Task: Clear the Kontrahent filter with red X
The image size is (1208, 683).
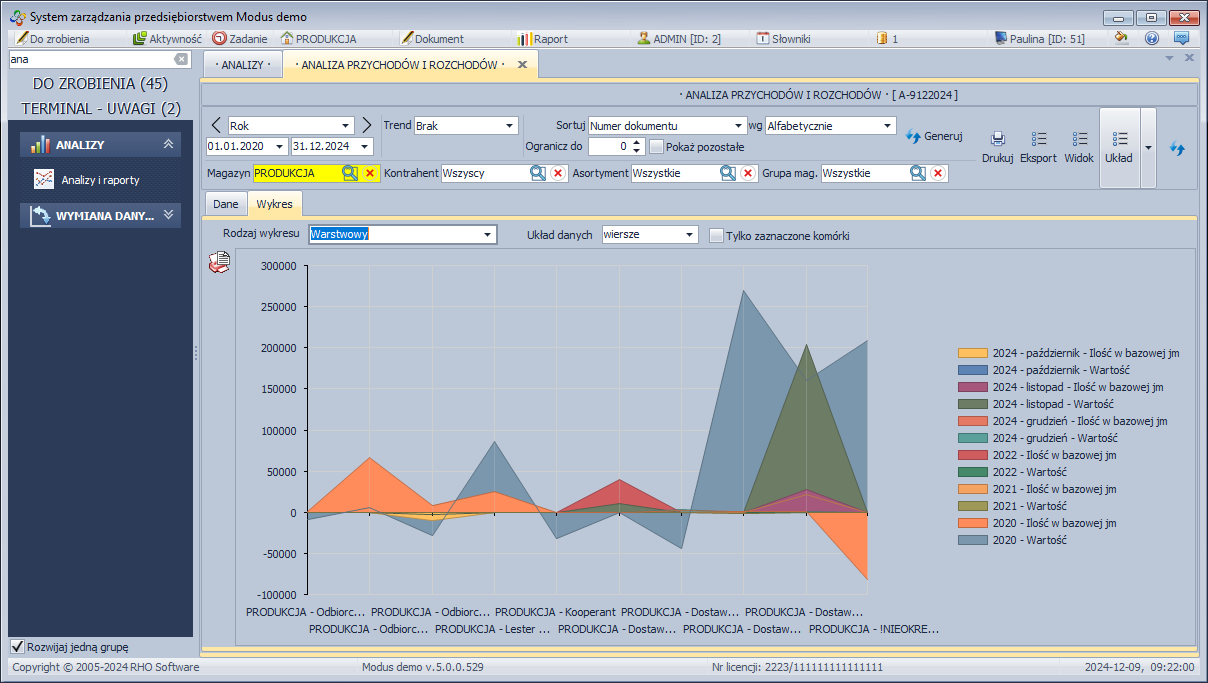Action: click(x=558, y=173)
